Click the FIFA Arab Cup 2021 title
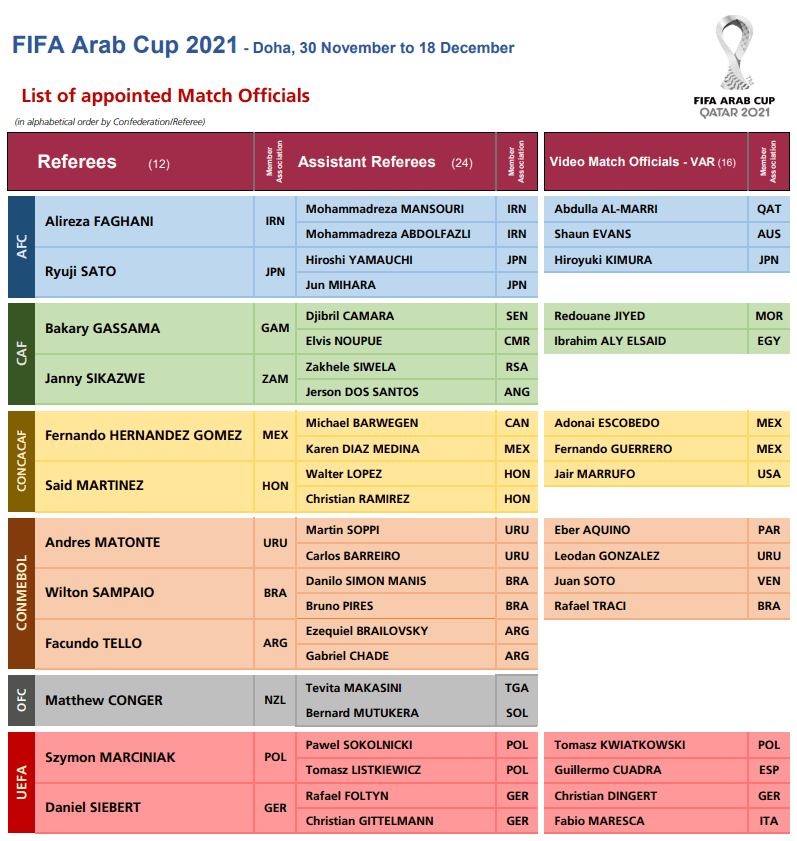The height and width of the screenshot is (841, 797). (124, 45)
